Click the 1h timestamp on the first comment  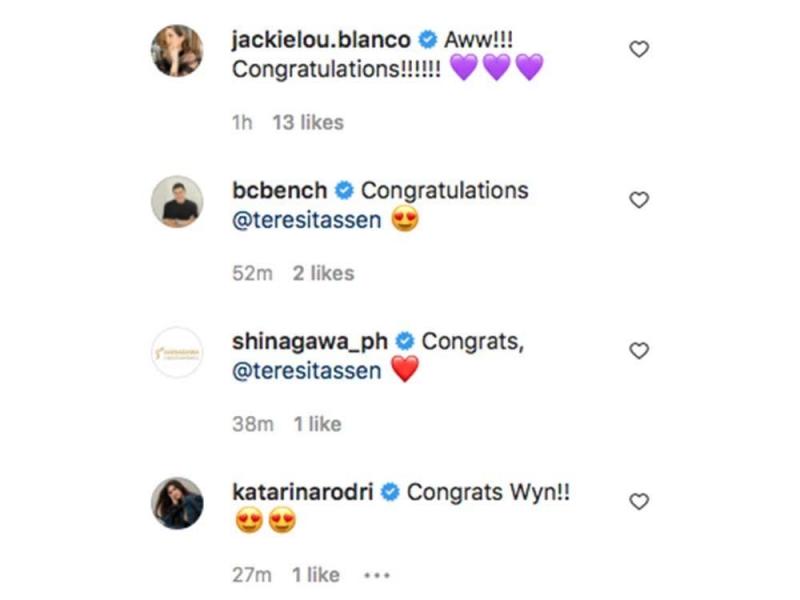pos(241,123)
